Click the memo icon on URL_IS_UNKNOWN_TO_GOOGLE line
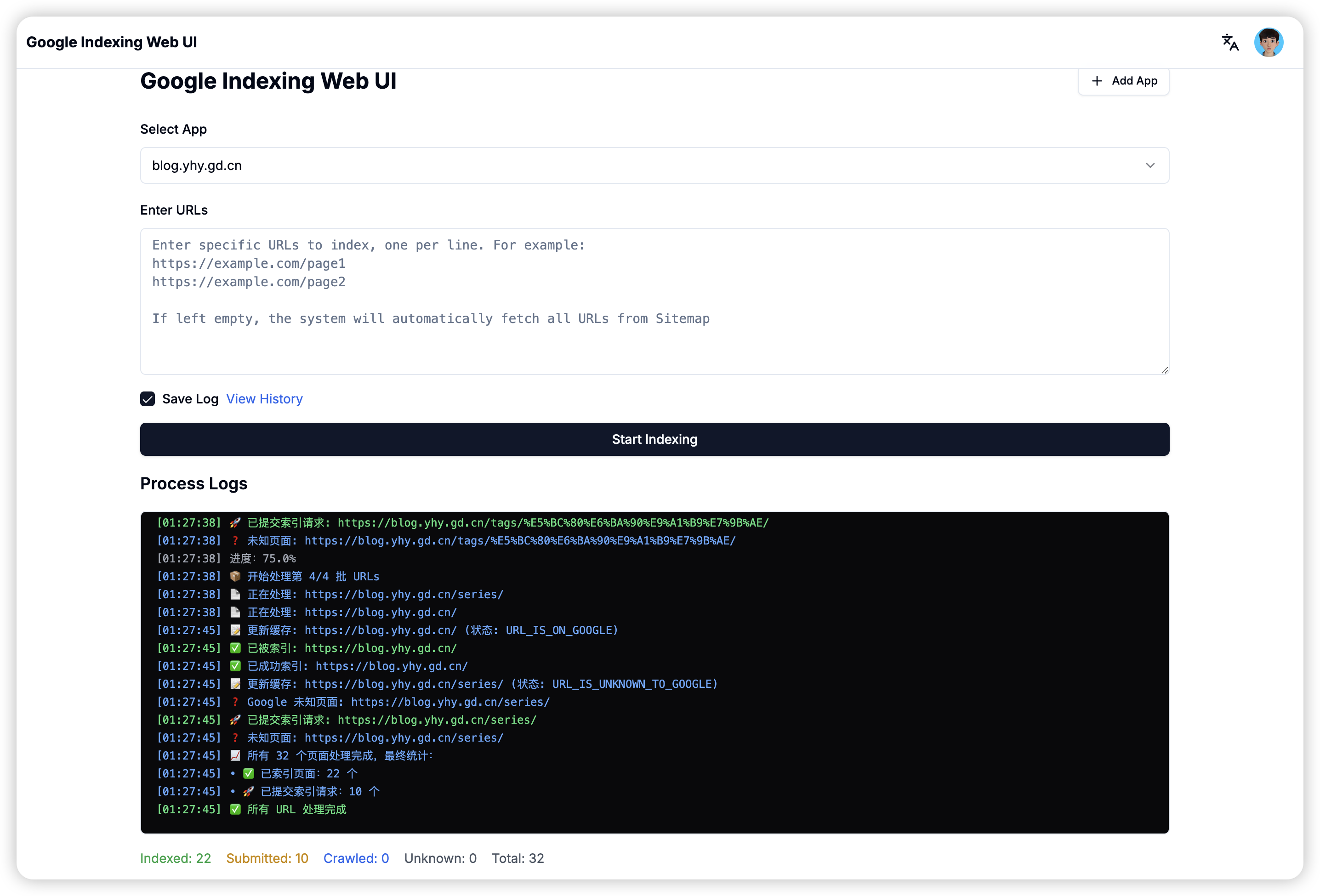This screenshot has height=896, width=1320. coord(235,684)
